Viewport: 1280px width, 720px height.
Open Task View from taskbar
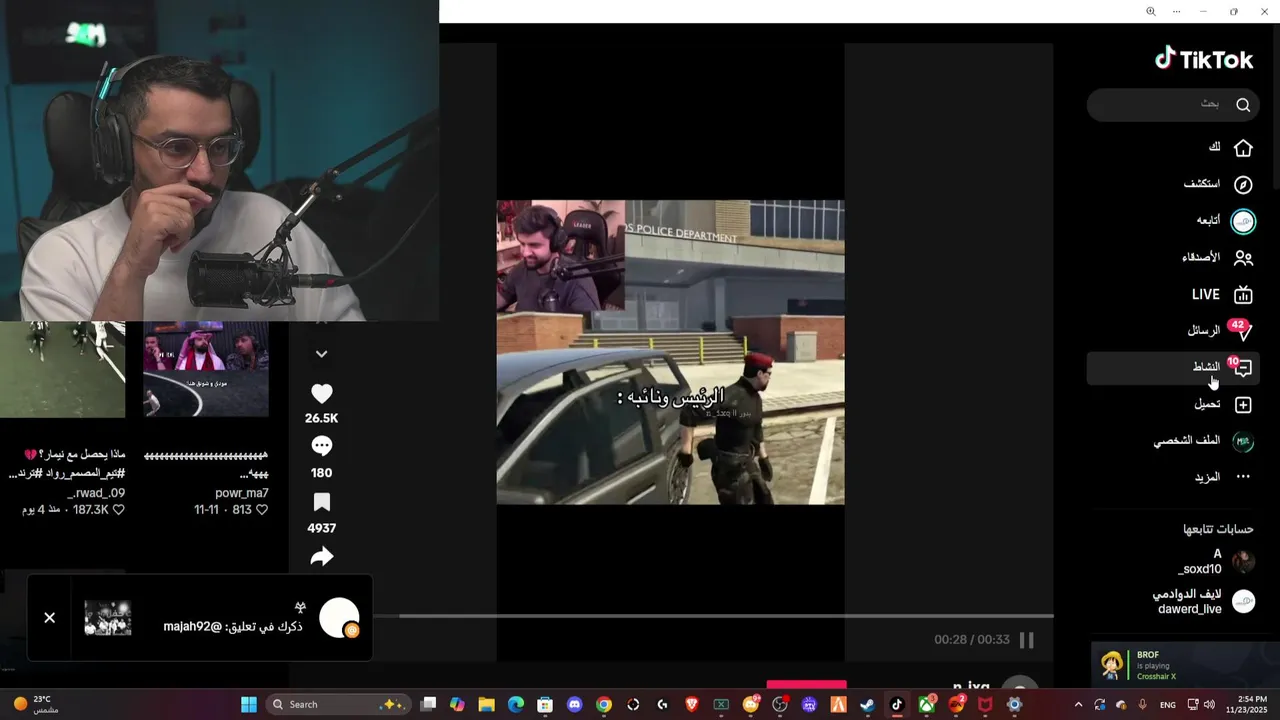tap(429, 705)
